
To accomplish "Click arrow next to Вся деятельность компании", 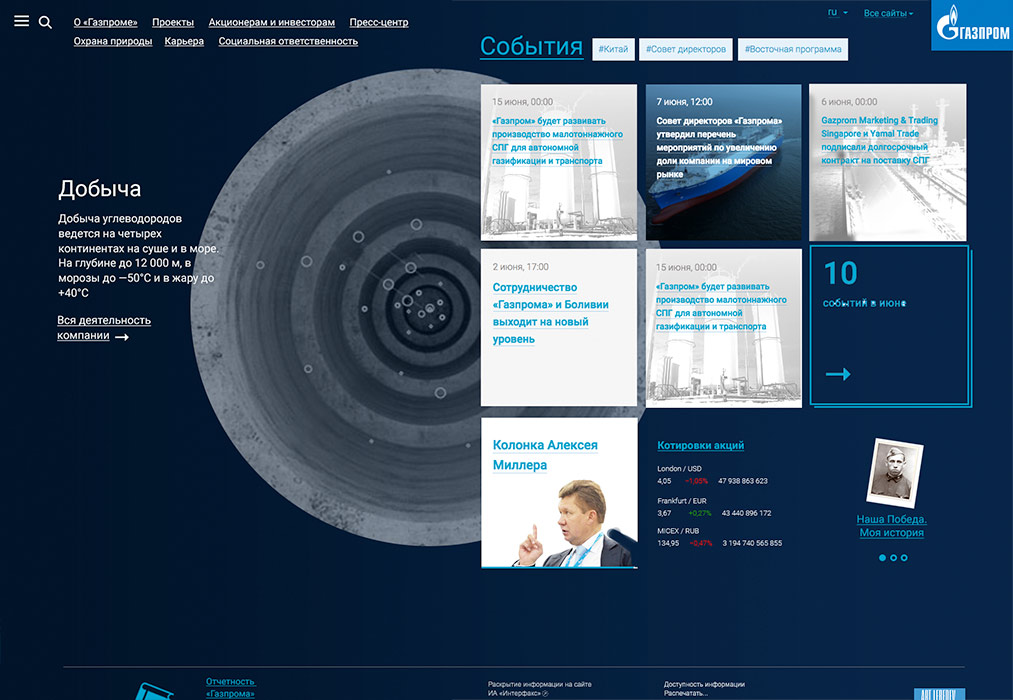I will 122,337.
